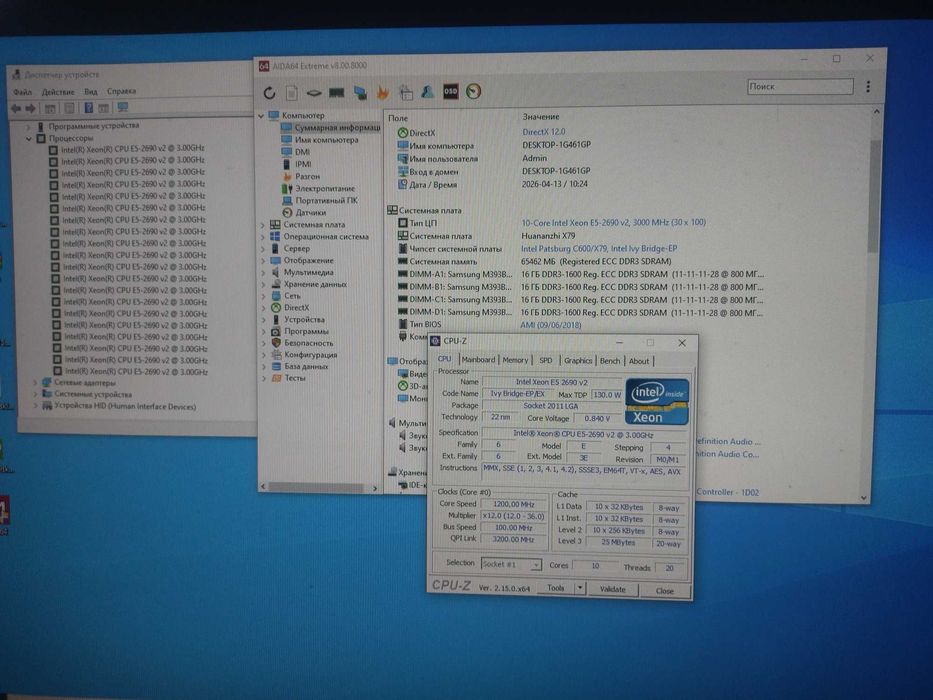The height and width of the screenshot is (700, 933).
Task: Select IPMI item in AIDA64 tree
Action: 303,164
